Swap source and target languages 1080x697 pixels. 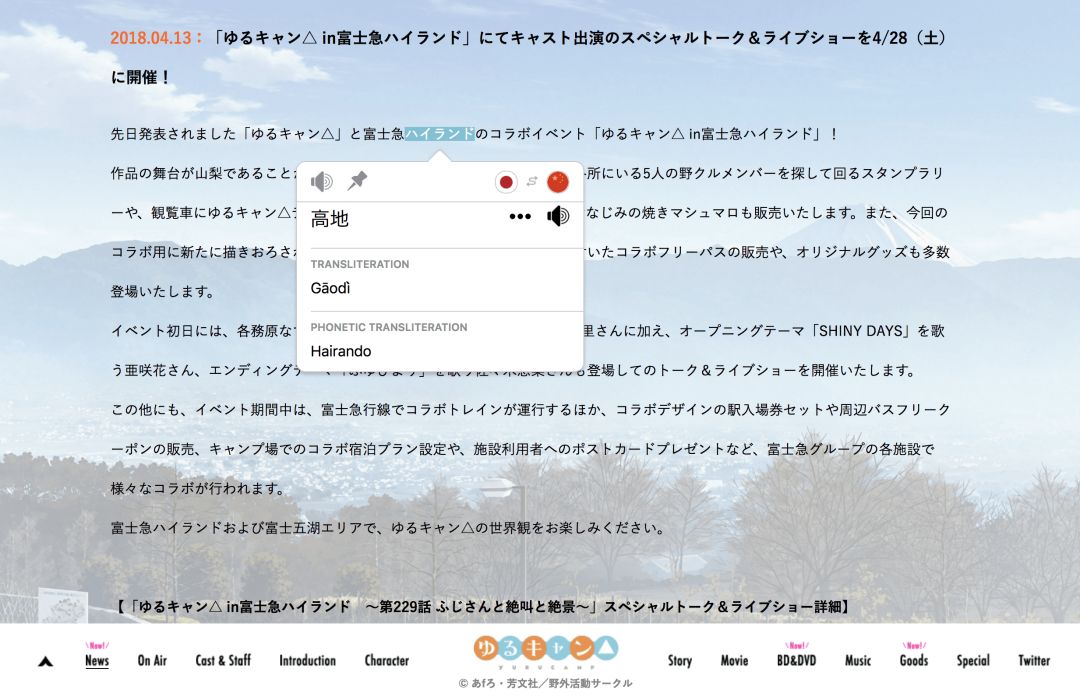(532, 182)
